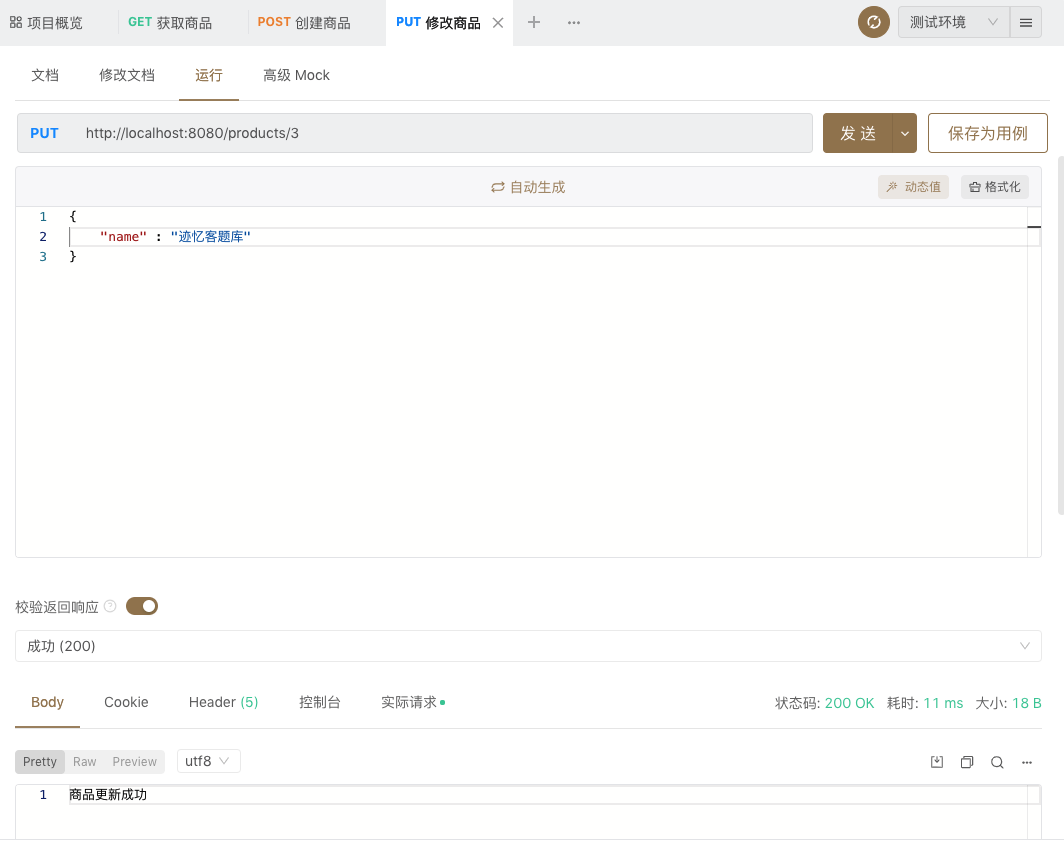Open the 高级 Mock sub-tab
The height and width of the screenshot is (842, 1064).
(296, 75)
